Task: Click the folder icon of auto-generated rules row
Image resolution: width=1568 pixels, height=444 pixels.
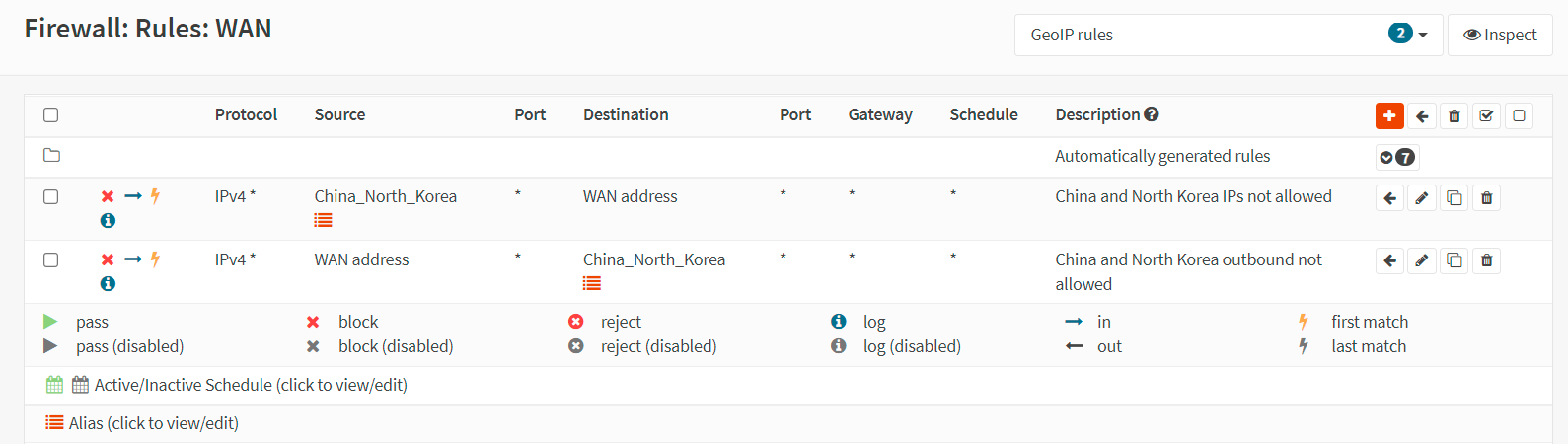Action: coord(51,156)
